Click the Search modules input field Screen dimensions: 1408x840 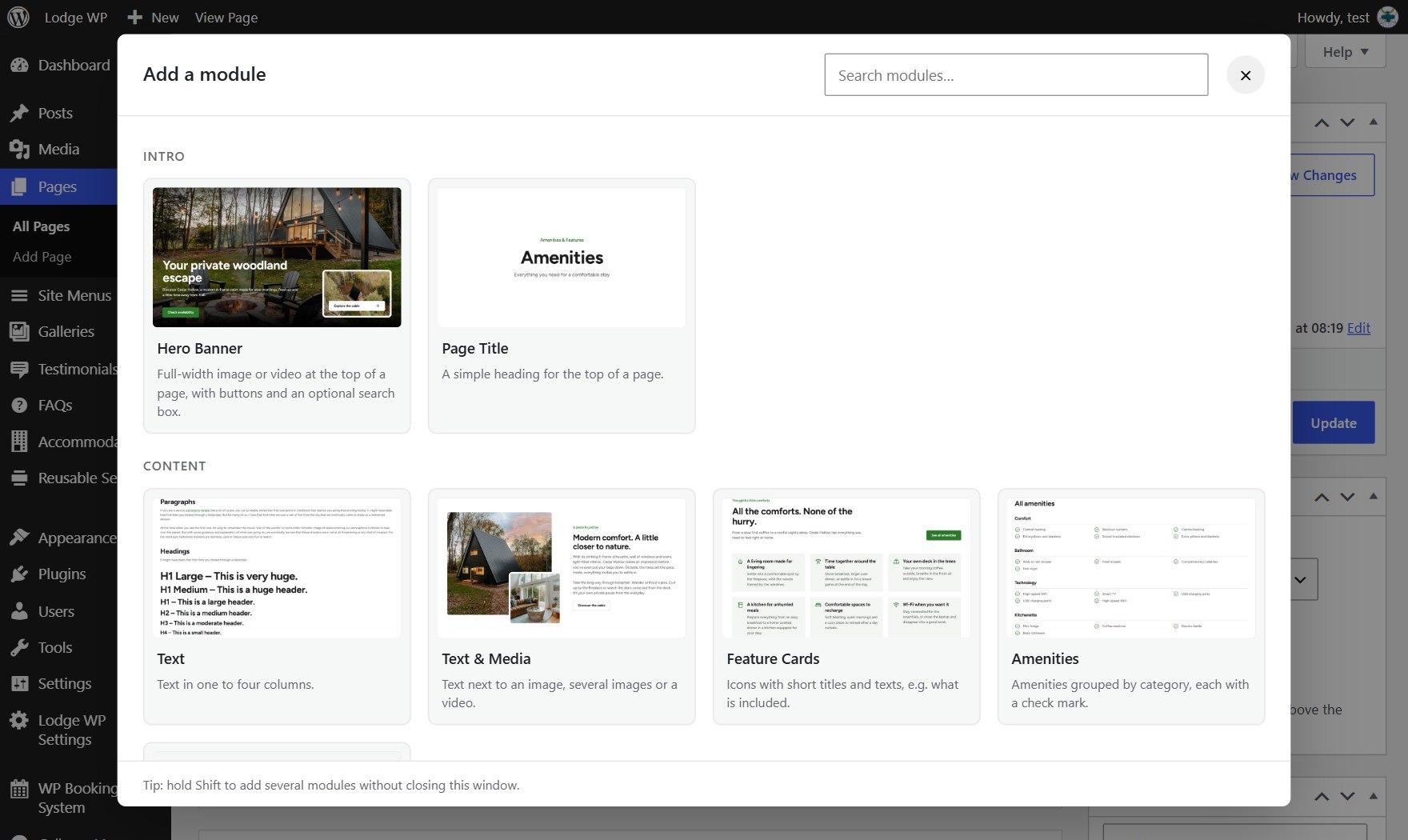(x=1016, y=75)
